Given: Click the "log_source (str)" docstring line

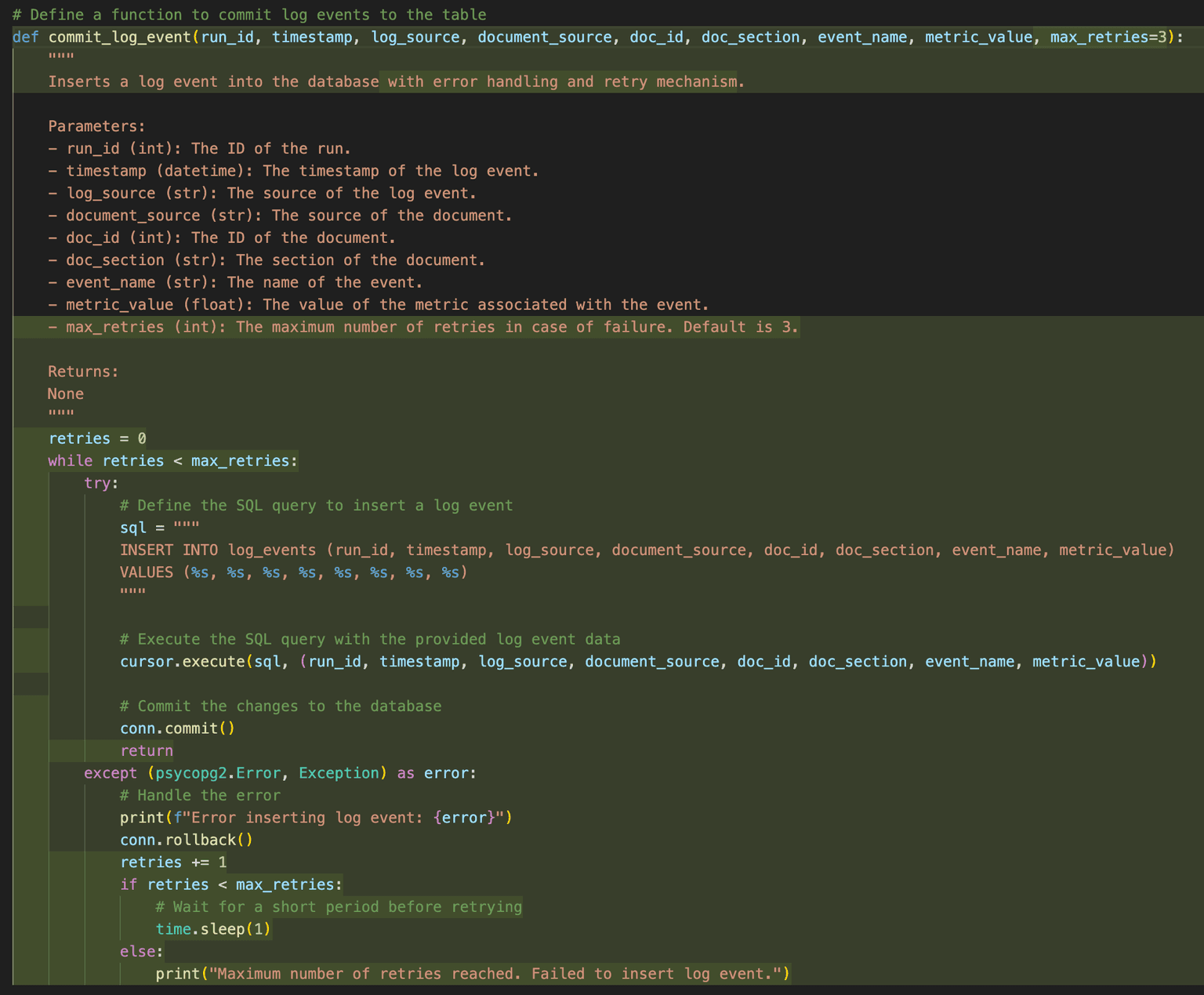Looking at the screenshot, I should pos(262,193).
